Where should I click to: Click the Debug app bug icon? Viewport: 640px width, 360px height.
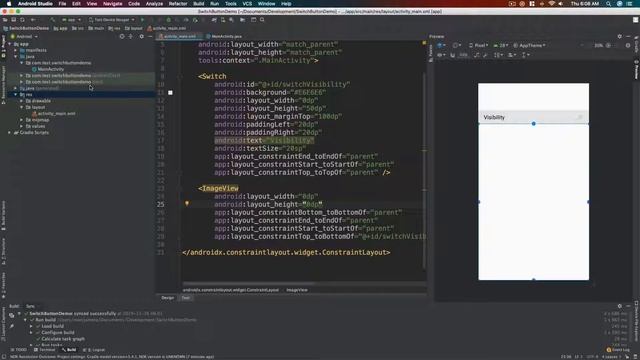[x=169, y=20]
